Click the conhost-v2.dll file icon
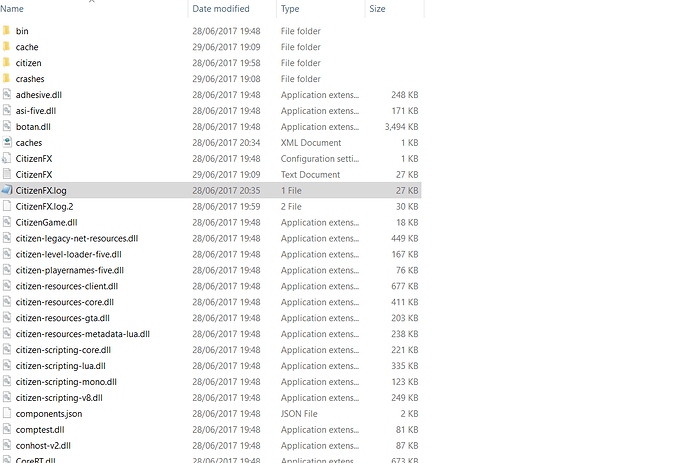 7,445
